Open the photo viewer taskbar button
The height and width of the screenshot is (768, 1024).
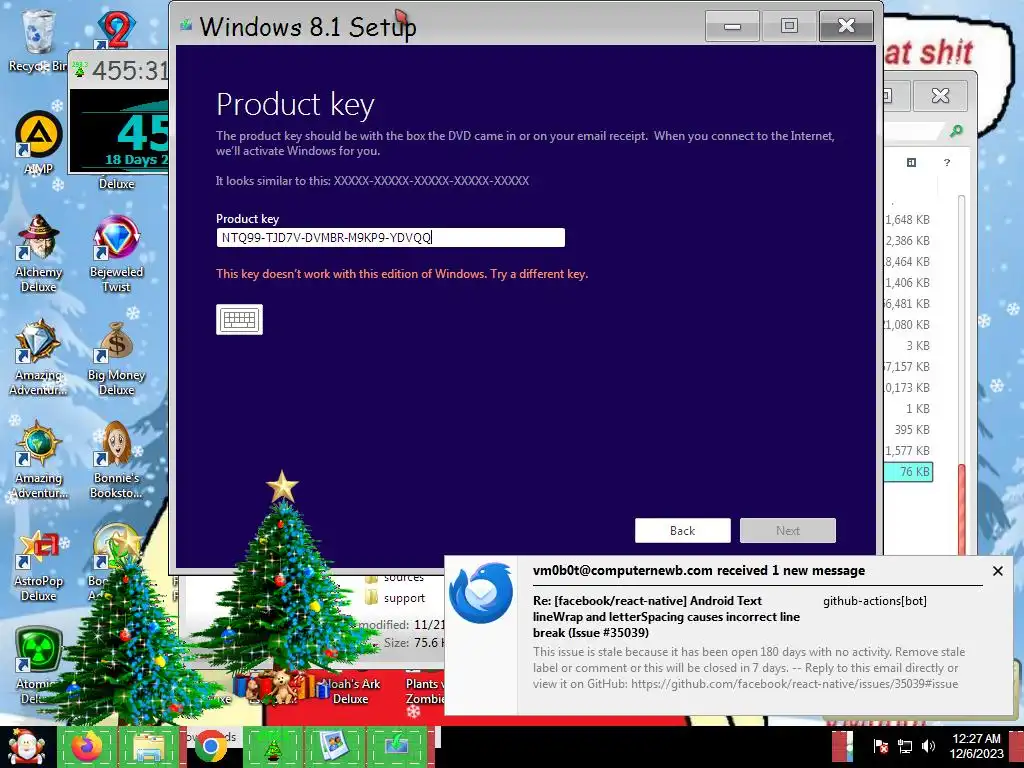pyautogui.click(x=334, y=747)
